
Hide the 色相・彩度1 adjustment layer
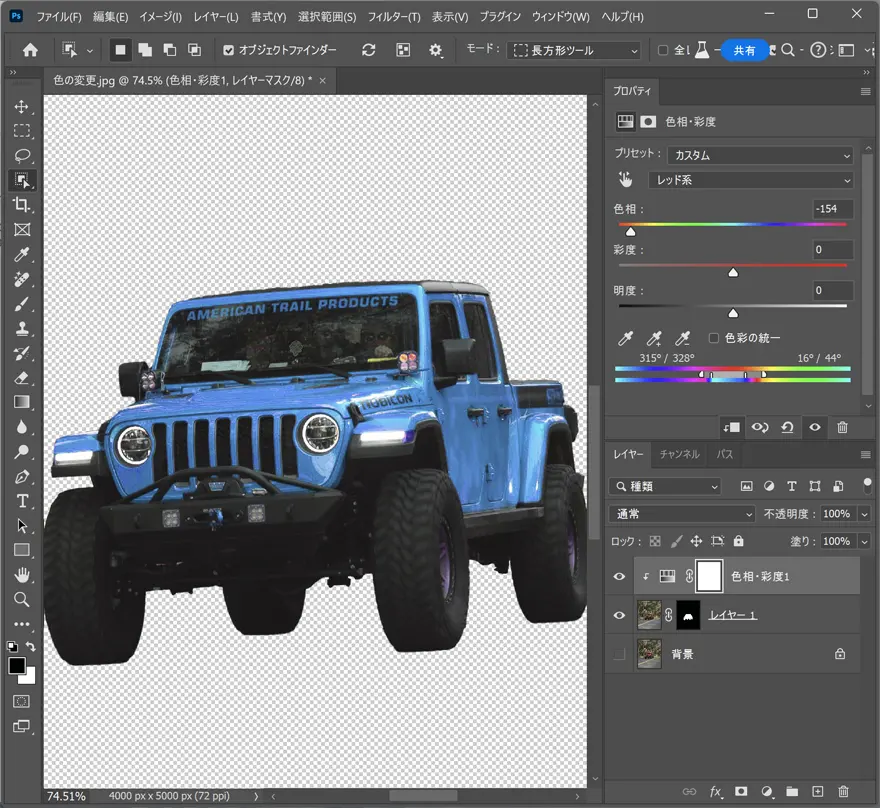point(619,576)
